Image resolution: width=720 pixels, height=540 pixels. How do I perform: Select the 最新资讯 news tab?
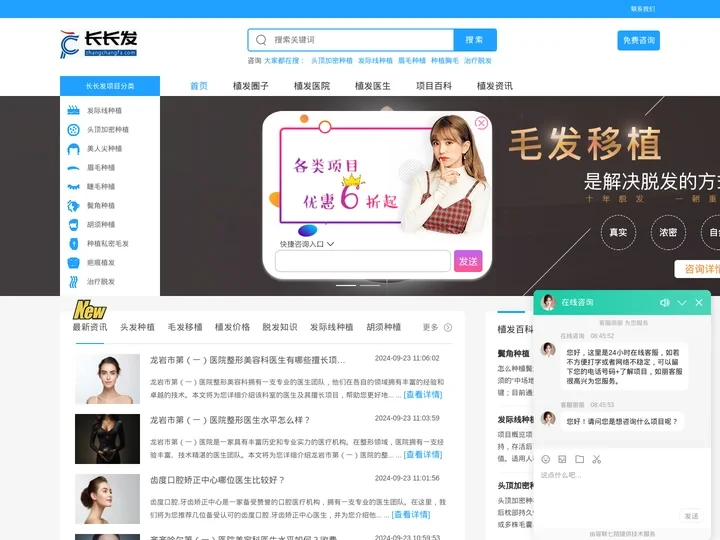tap(90, 327)
